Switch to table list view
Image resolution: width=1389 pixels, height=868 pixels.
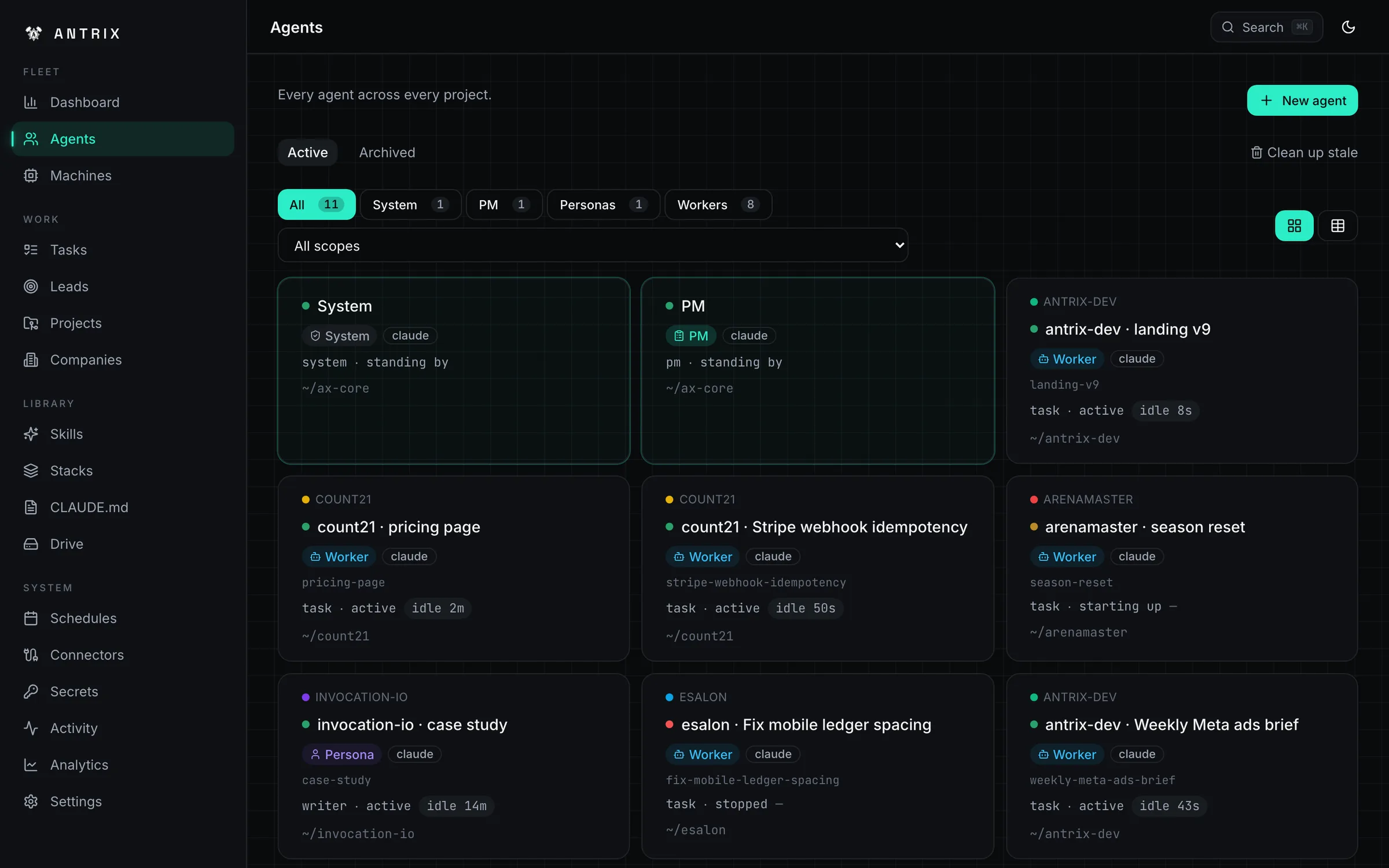click(x=1337, y=226)
